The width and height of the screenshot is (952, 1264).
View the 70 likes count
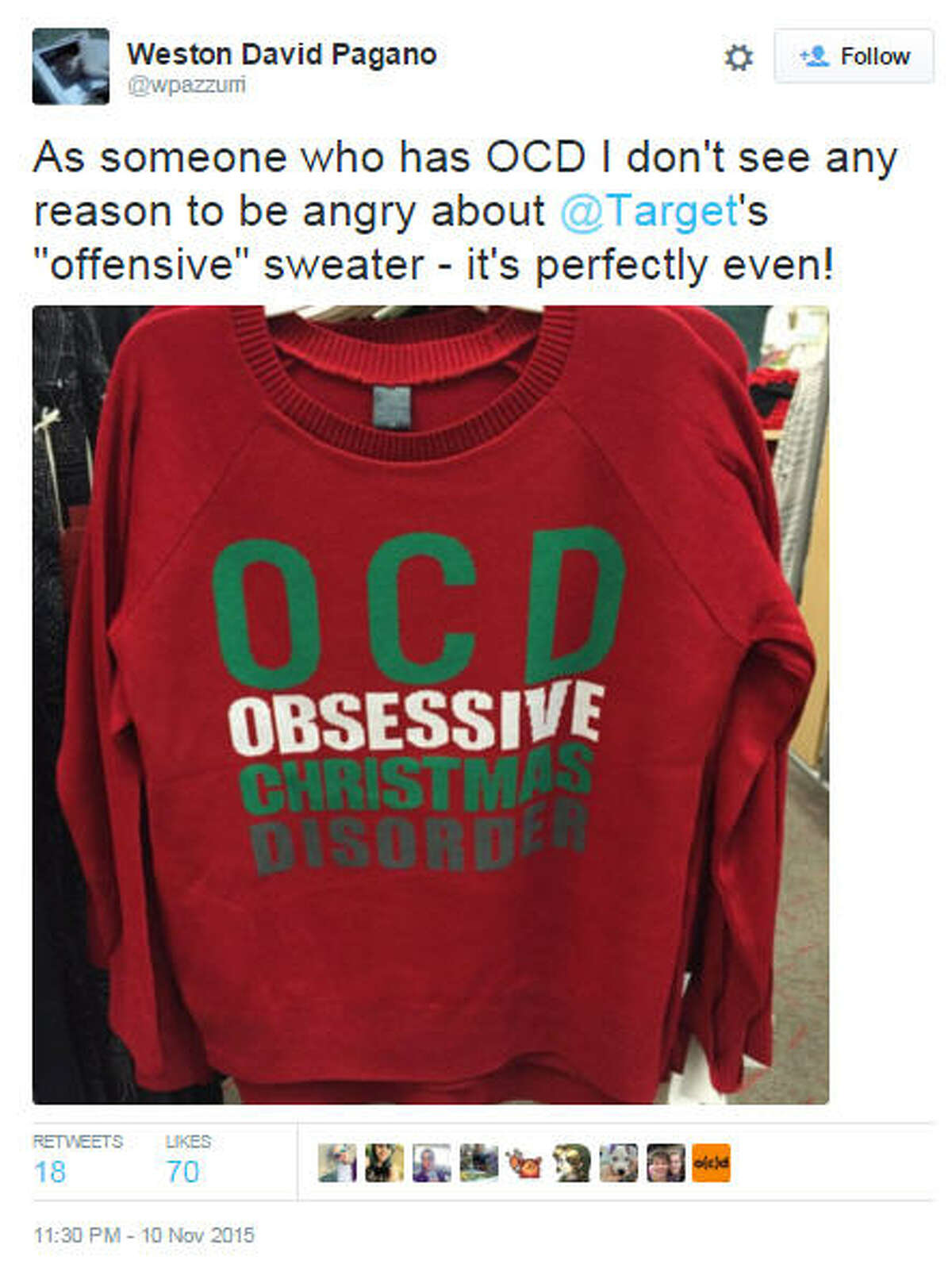(x=182, y=1171)
